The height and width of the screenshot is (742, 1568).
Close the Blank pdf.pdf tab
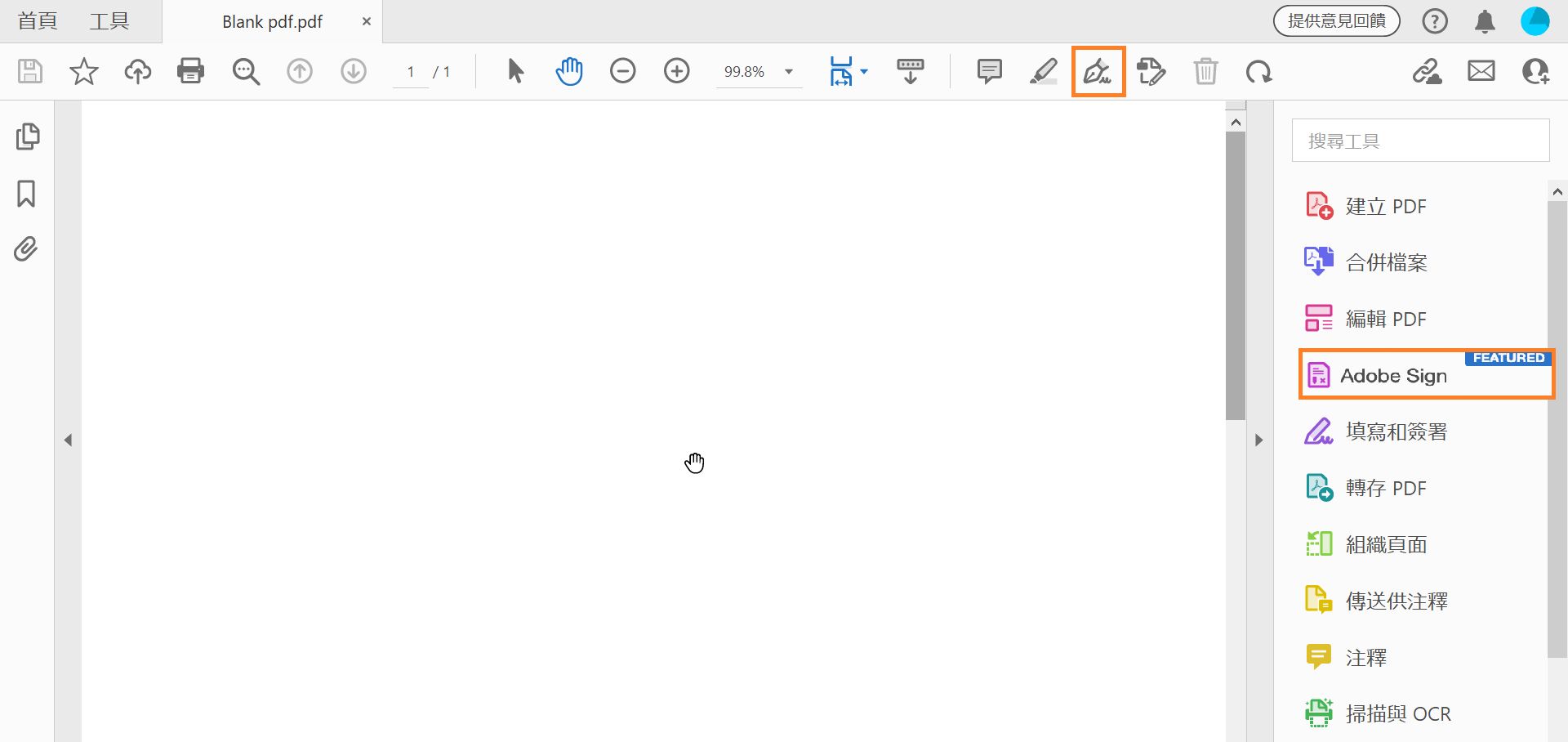pos(367,22)
